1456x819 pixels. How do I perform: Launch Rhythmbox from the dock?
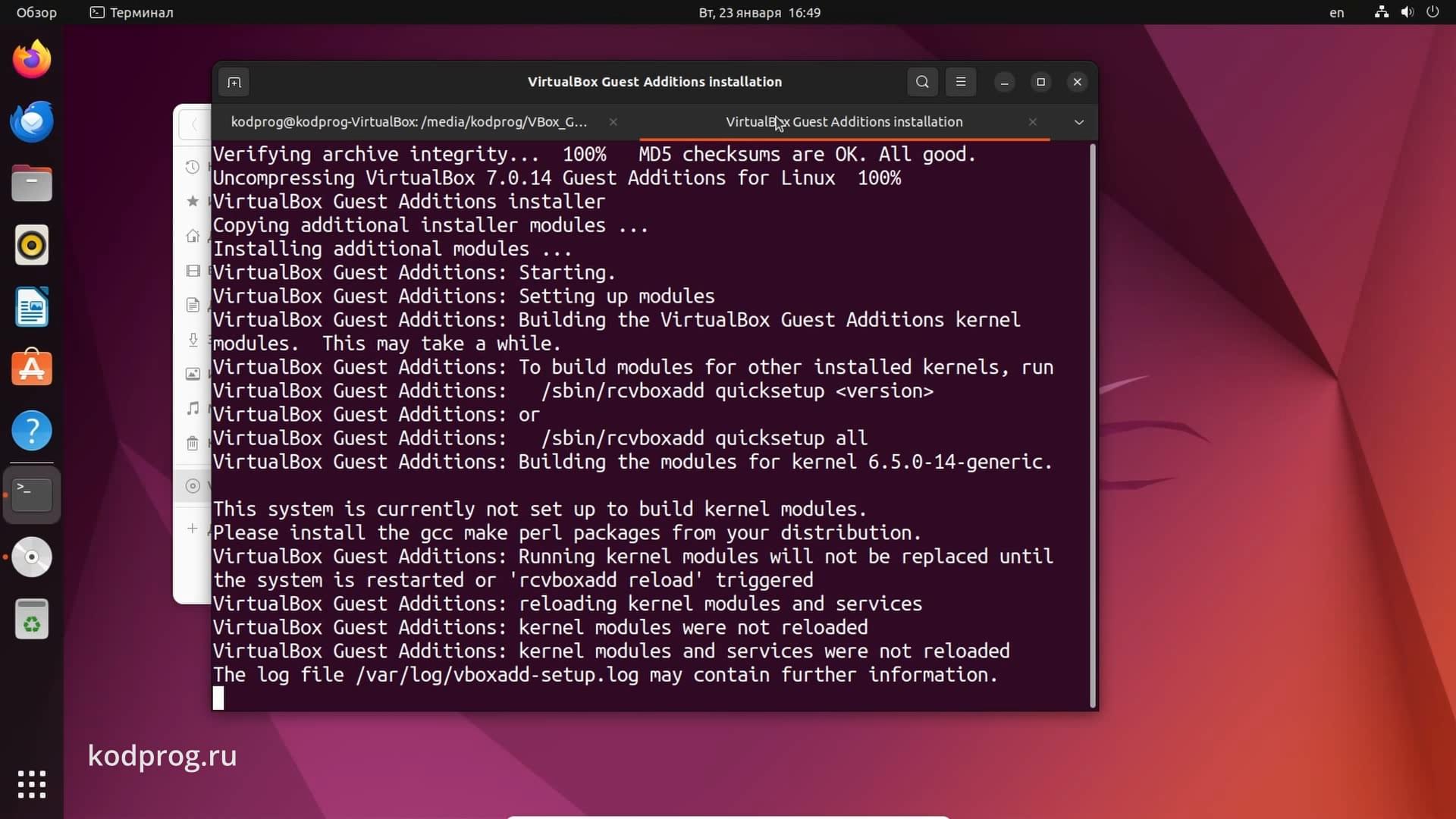pos(32,246)
